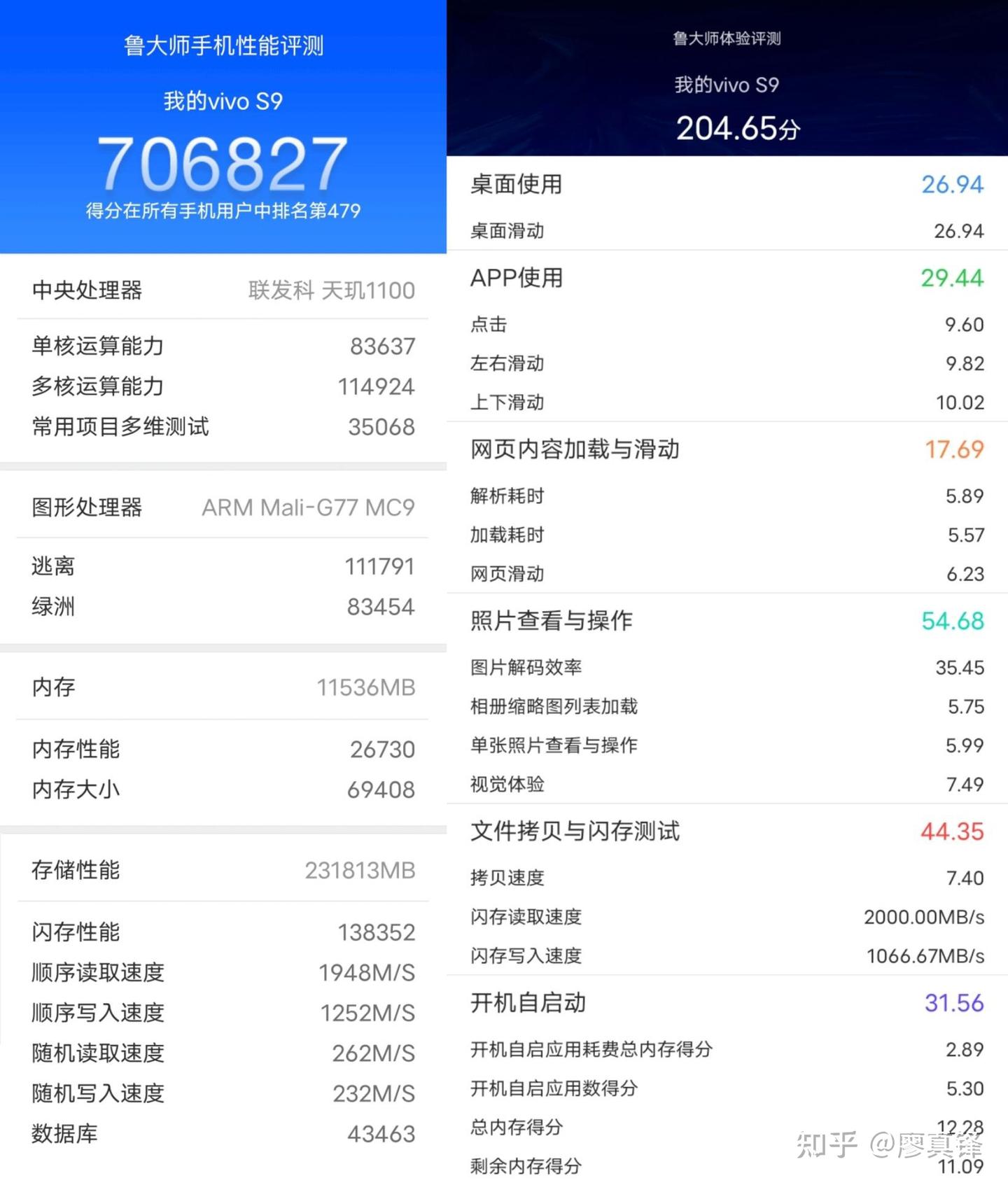Tap the "桌面滑动" row label
The width and height of the screenshot is (1008, 1185).
pyautogui.click(x=507, y=231)
